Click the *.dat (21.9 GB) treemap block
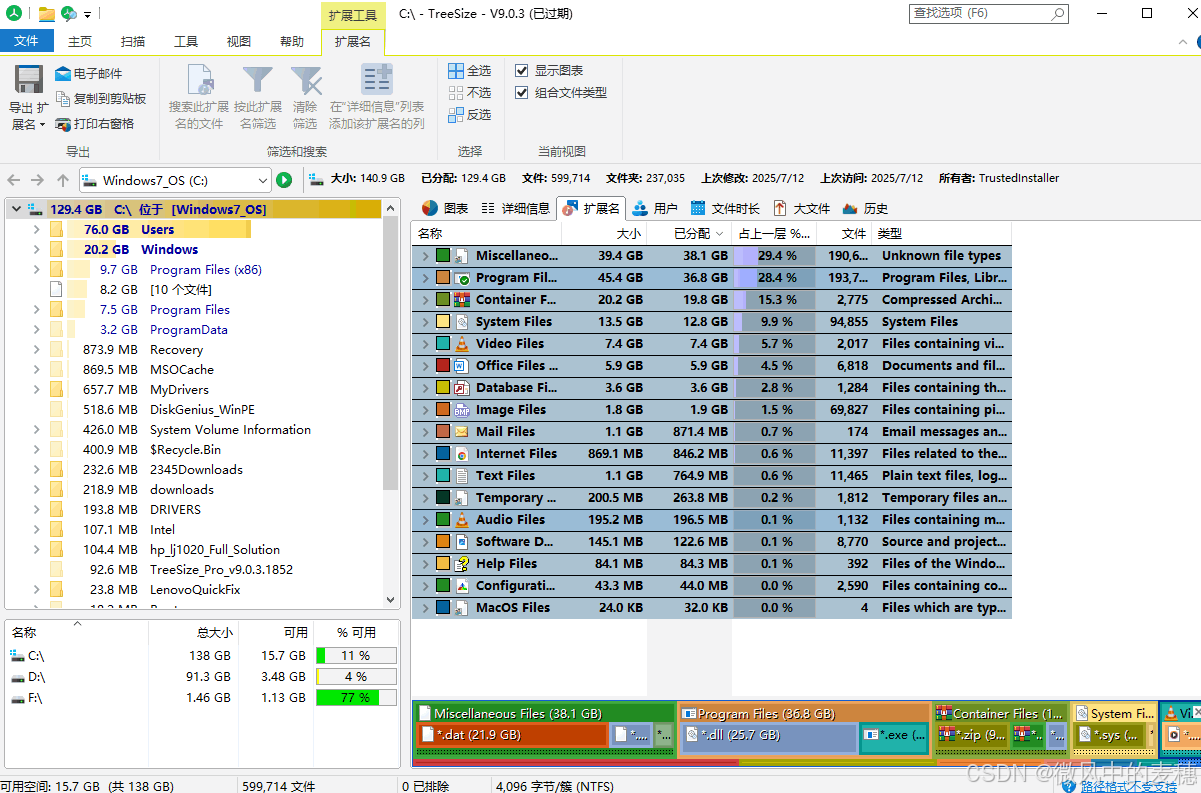The width and height of the screenshot is (1201, 793). coord(512,734)
